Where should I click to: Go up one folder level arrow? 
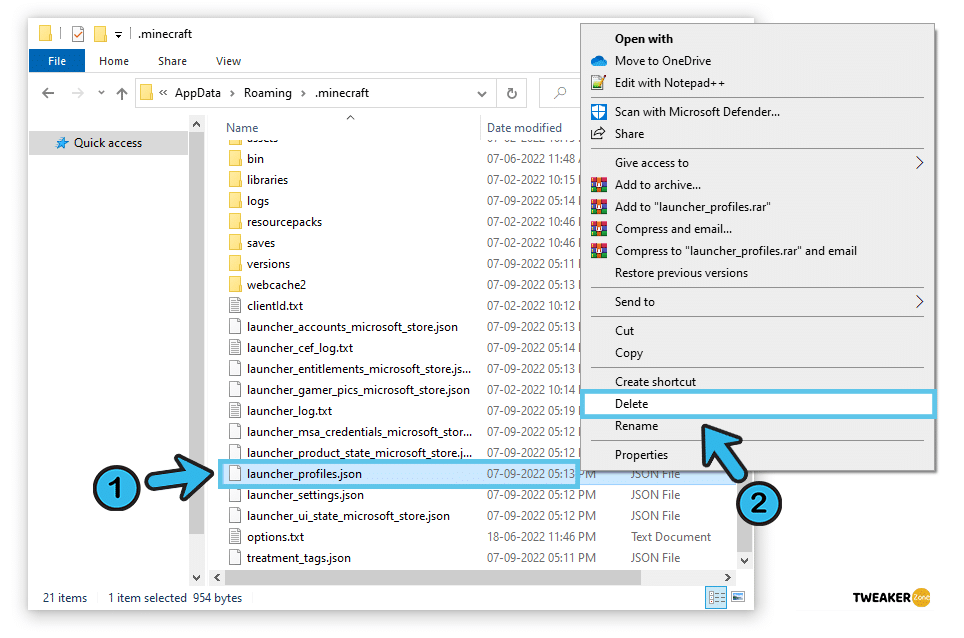pos(122,93)
